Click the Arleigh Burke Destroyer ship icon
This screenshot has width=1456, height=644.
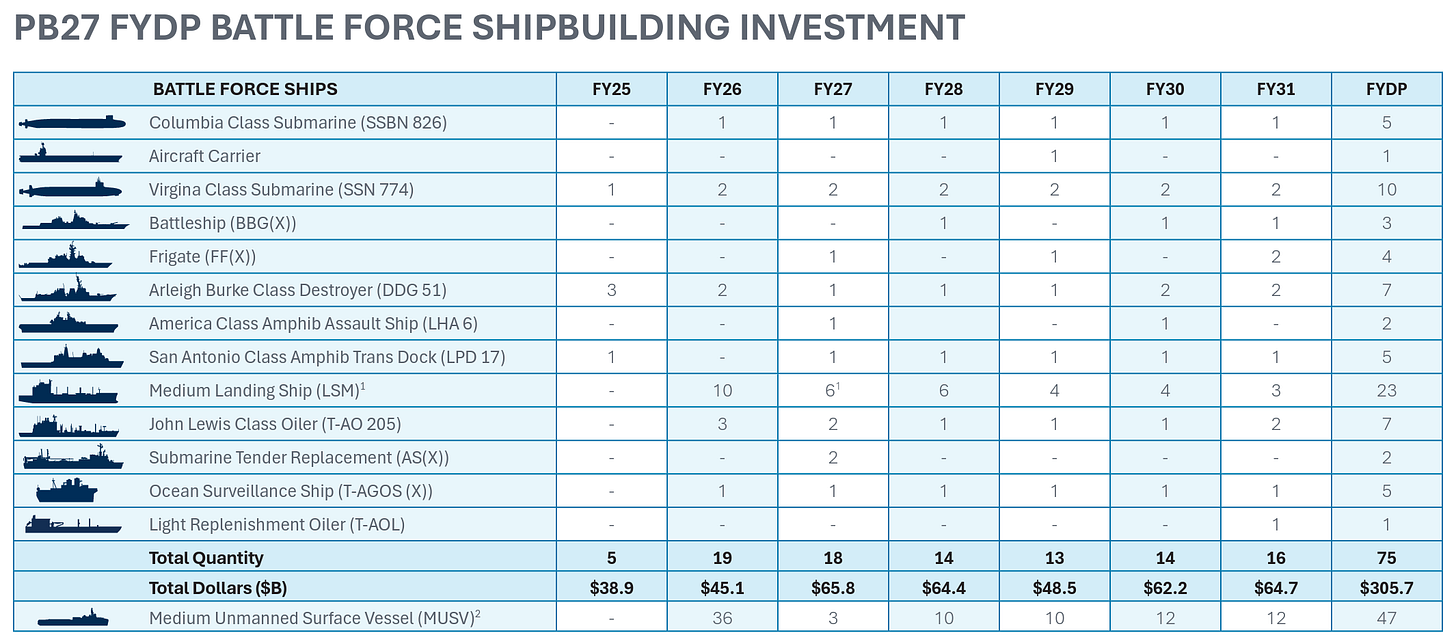[x=70, y=289]
